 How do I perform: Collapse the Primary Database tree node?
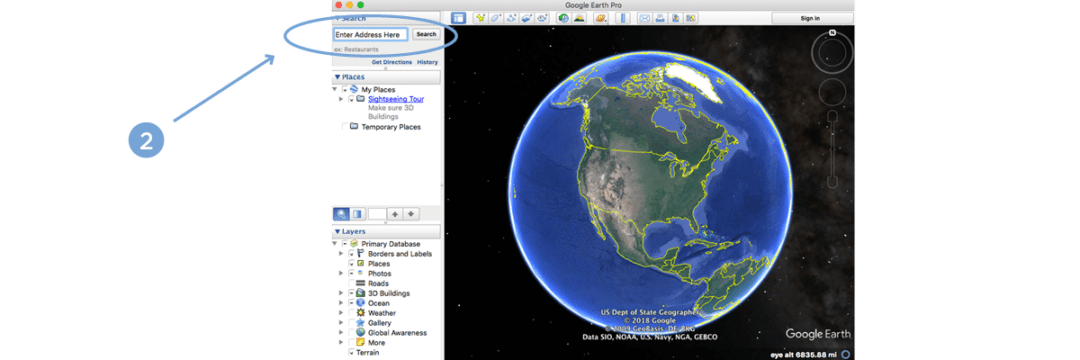point(335,244)
